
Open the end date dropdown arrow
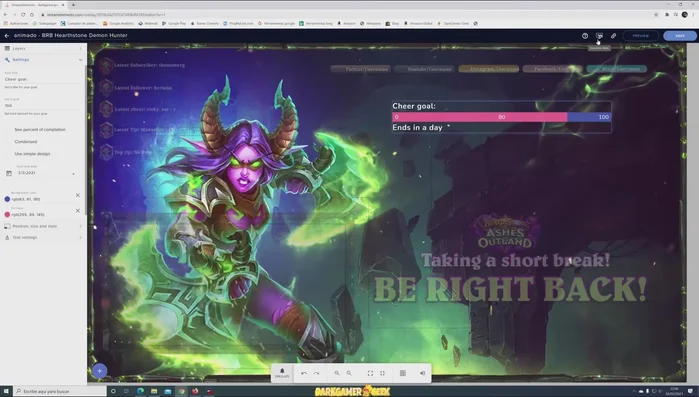74,174
